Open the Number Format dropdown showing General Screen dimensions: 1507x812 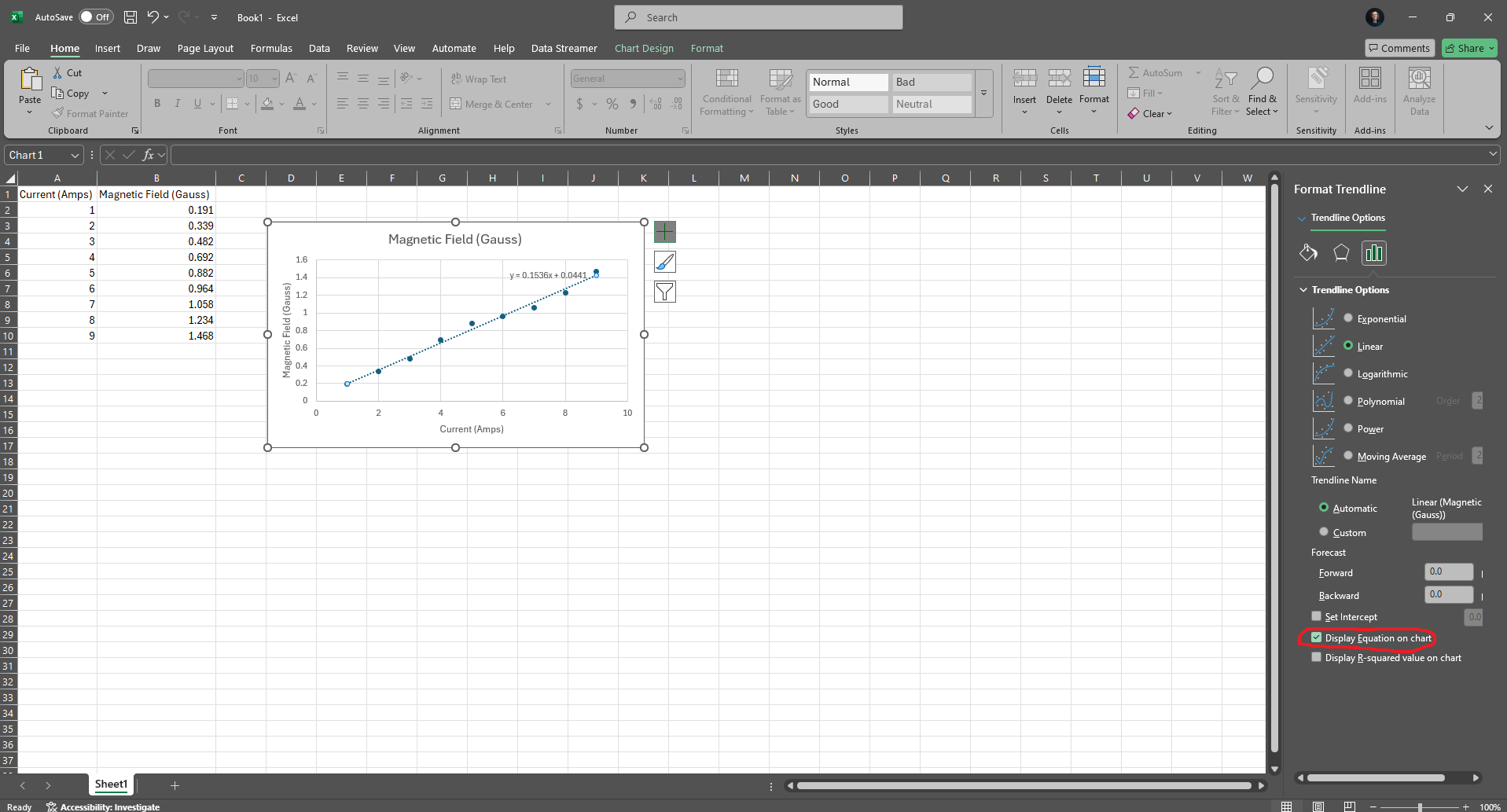tap(627, 78)
